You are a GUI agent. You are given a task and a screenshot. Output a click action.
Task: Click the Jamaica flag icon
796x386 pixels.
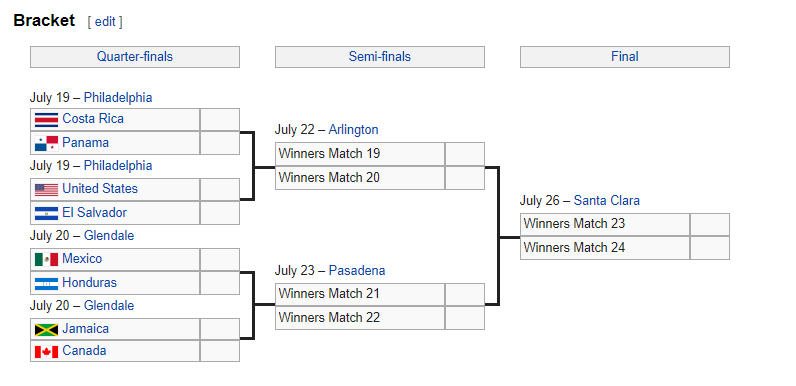pos(46,330)
